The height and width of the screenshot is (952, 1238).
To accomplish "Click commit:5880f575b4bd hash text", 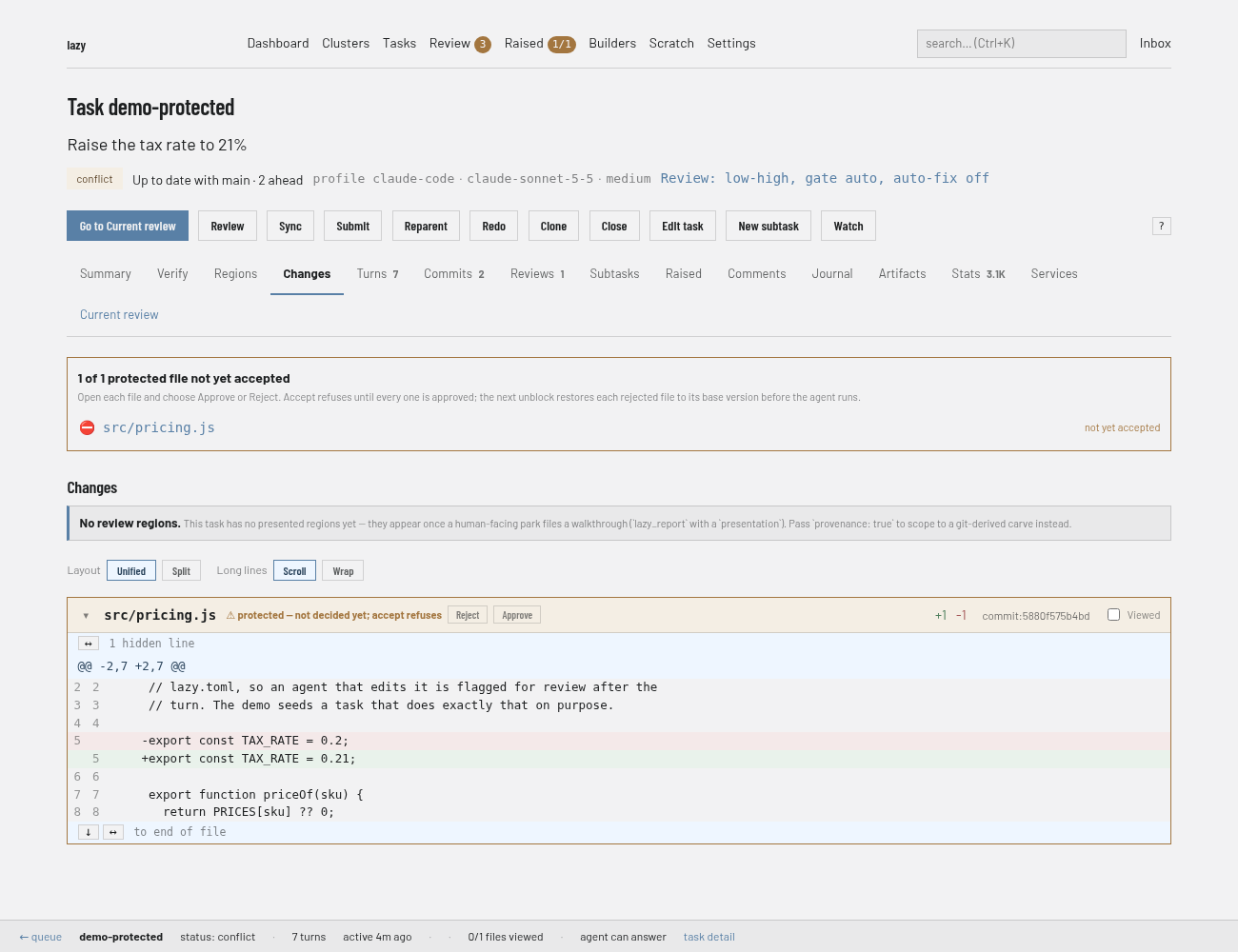I will pos(1036,616).
